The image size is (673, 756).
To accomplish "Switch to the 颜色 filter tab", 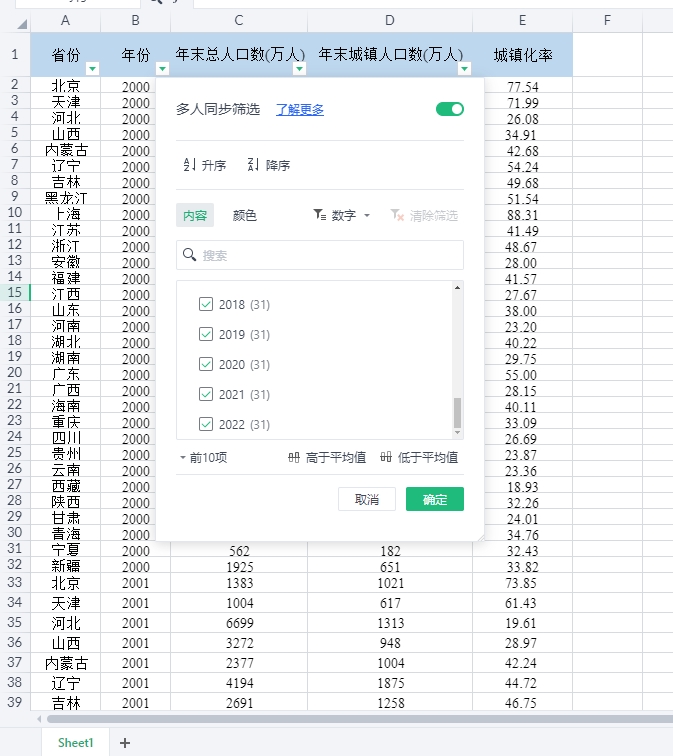I will click(244, 215).
